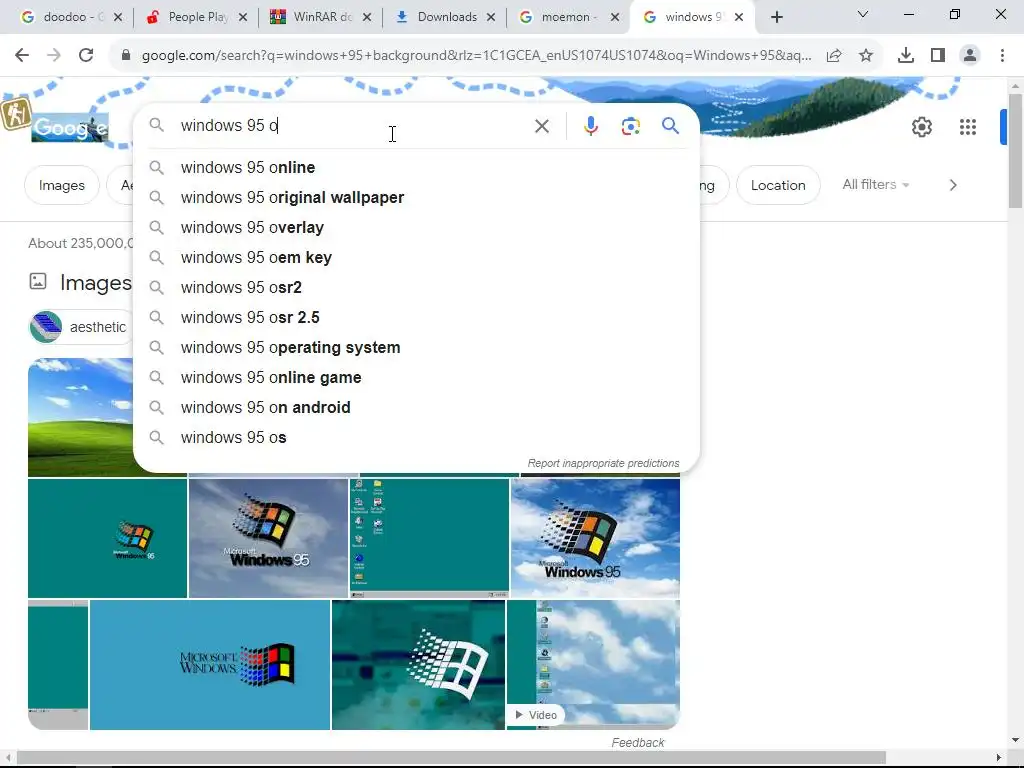This screenshot has height=768, width=1024.
Task: Choose suggestion windows 95 online game
Action: click(x=416, y=378)
